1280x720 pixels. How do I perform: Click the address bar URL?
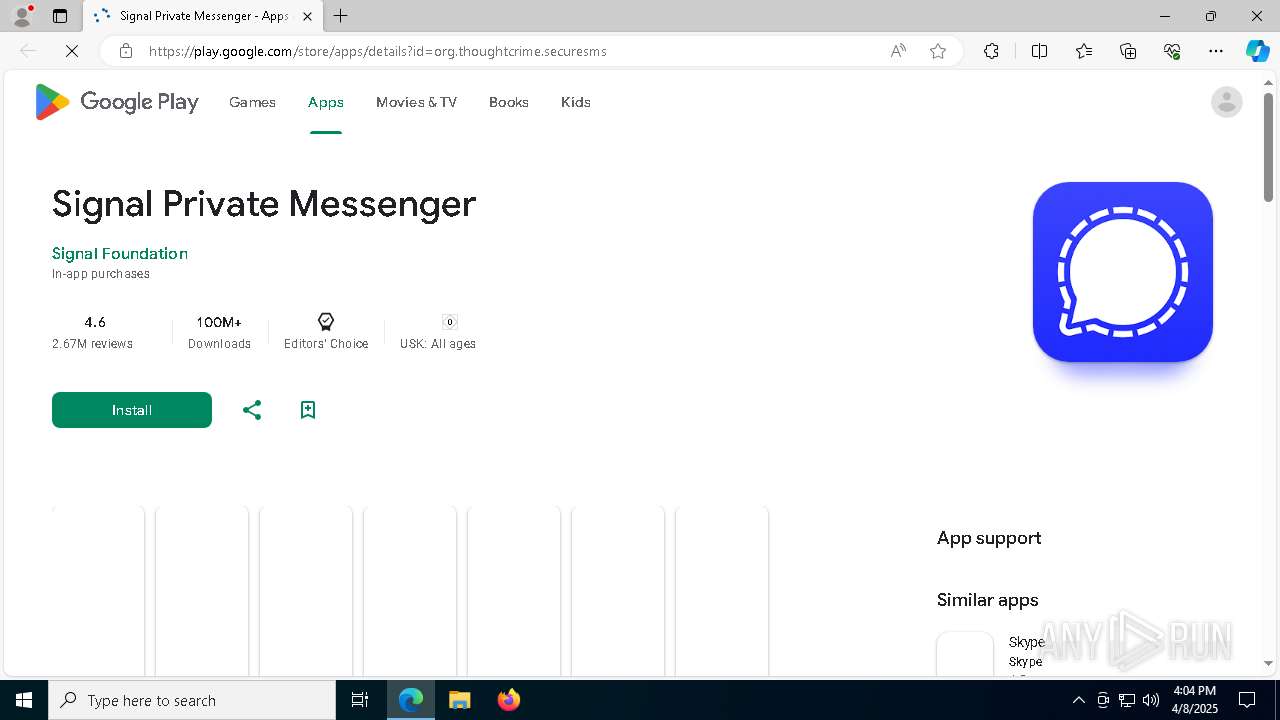[378, 51]
